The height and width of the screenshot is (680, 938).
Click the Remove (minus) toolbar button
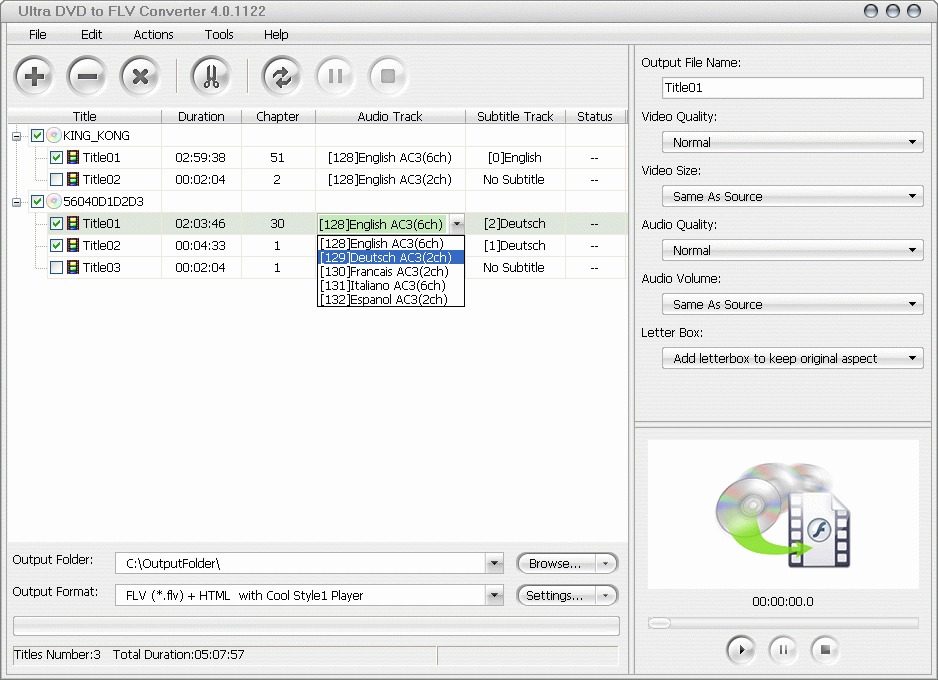87,76
